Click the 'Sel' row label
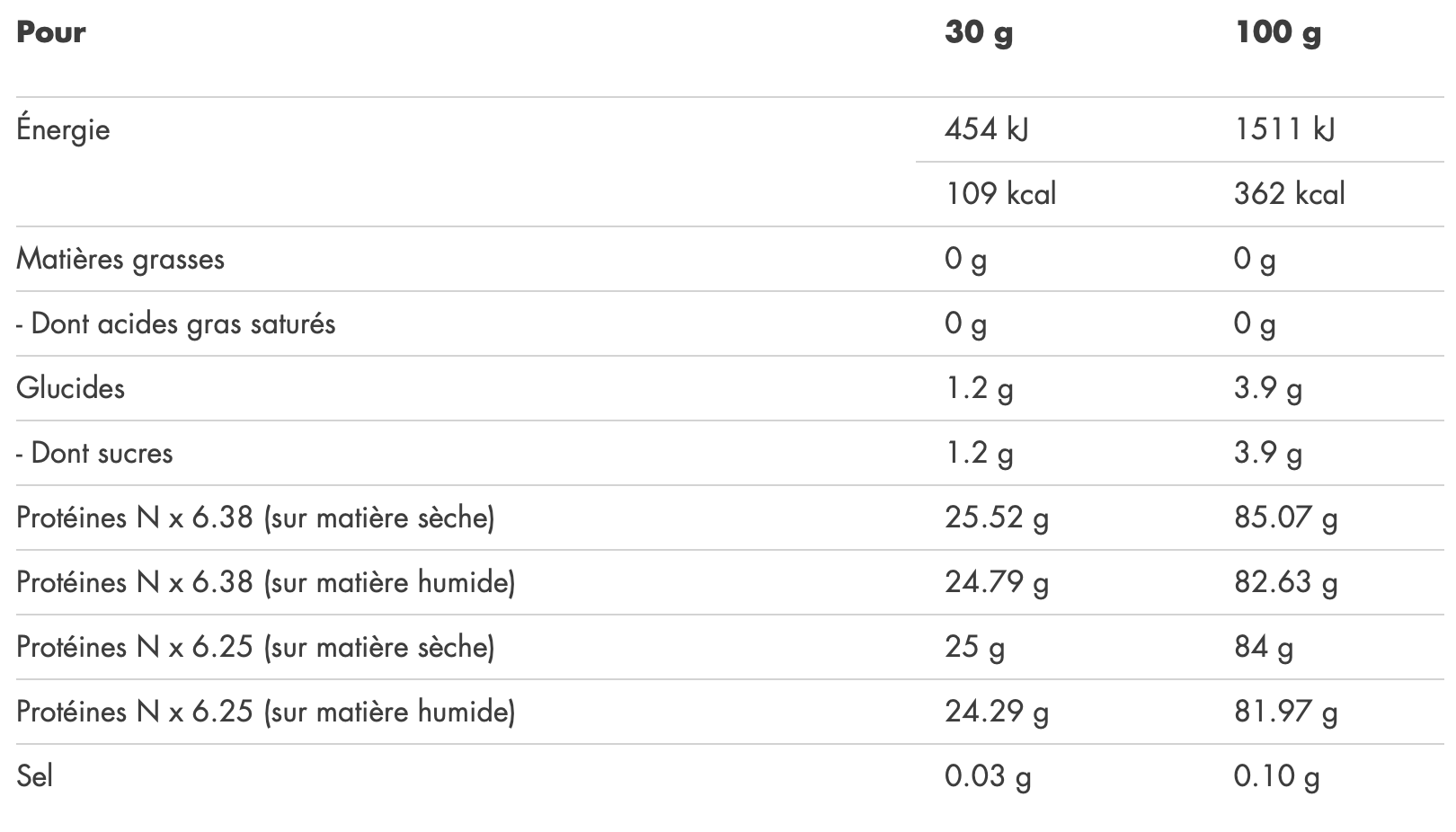 pos(34,776)
